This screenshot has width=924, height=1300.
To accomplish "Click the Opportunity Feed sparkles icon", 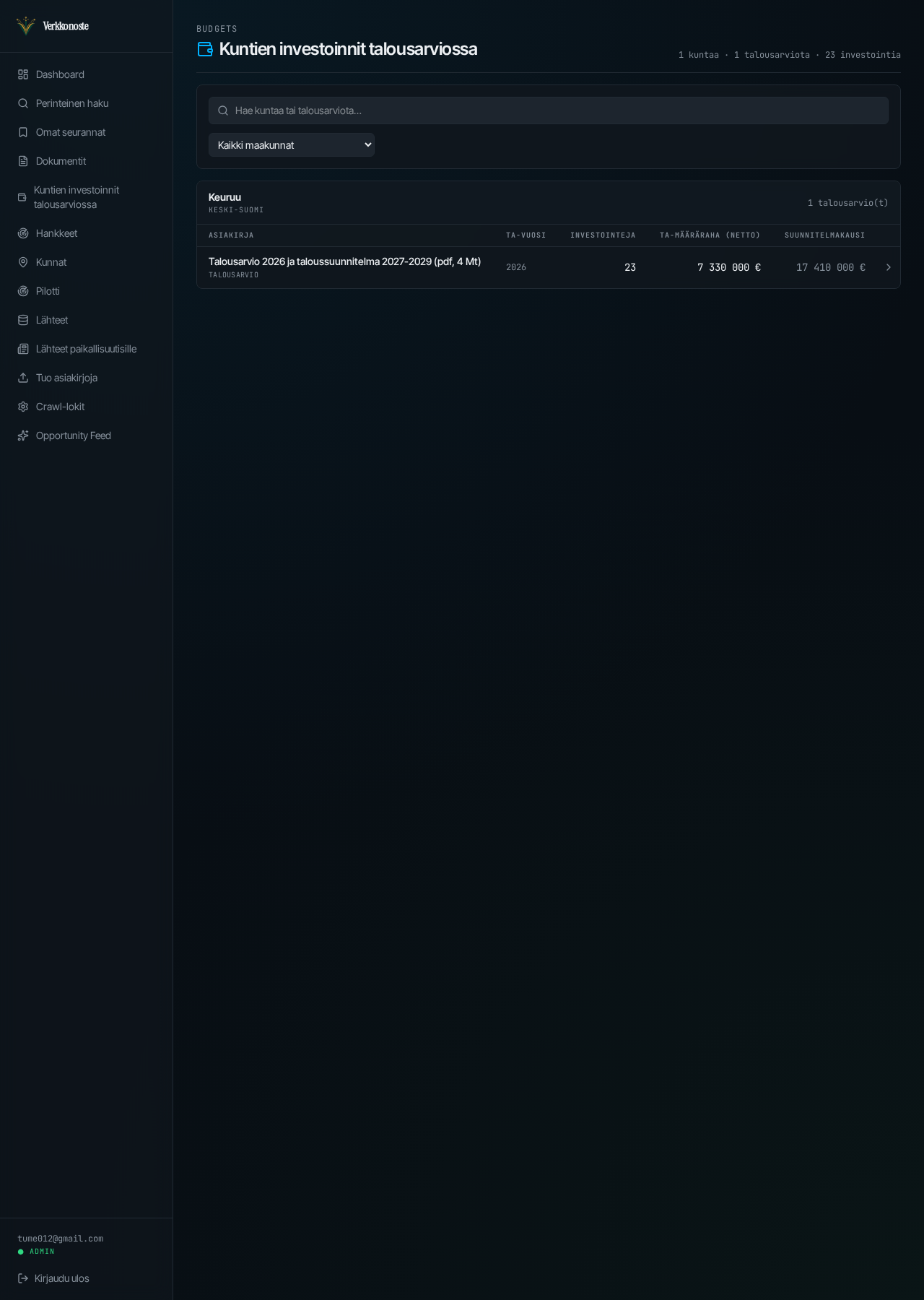I will pyautogui.click(x=23, y=435).
